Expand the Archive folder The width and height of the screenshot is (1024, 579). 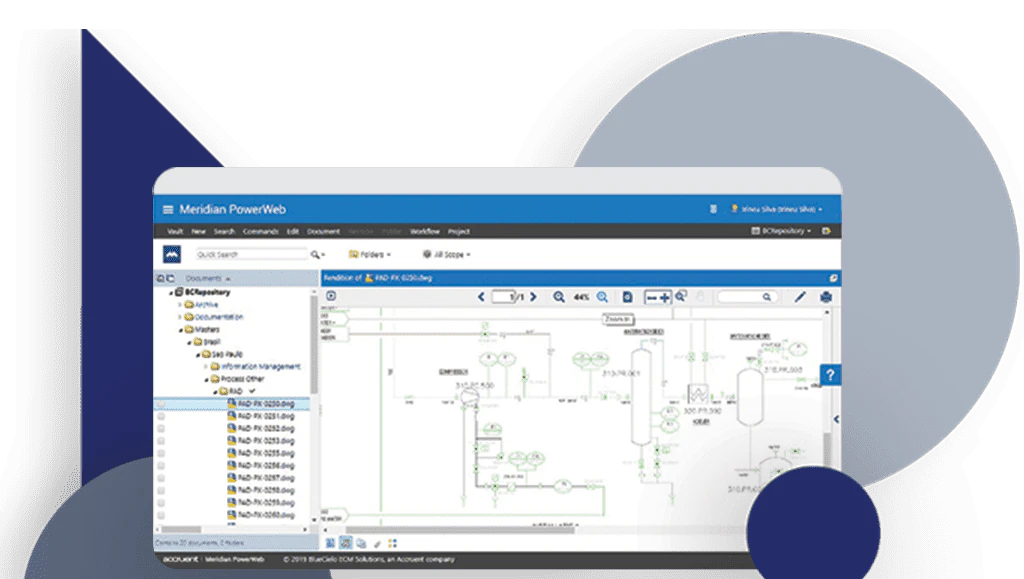pos(180,305)
